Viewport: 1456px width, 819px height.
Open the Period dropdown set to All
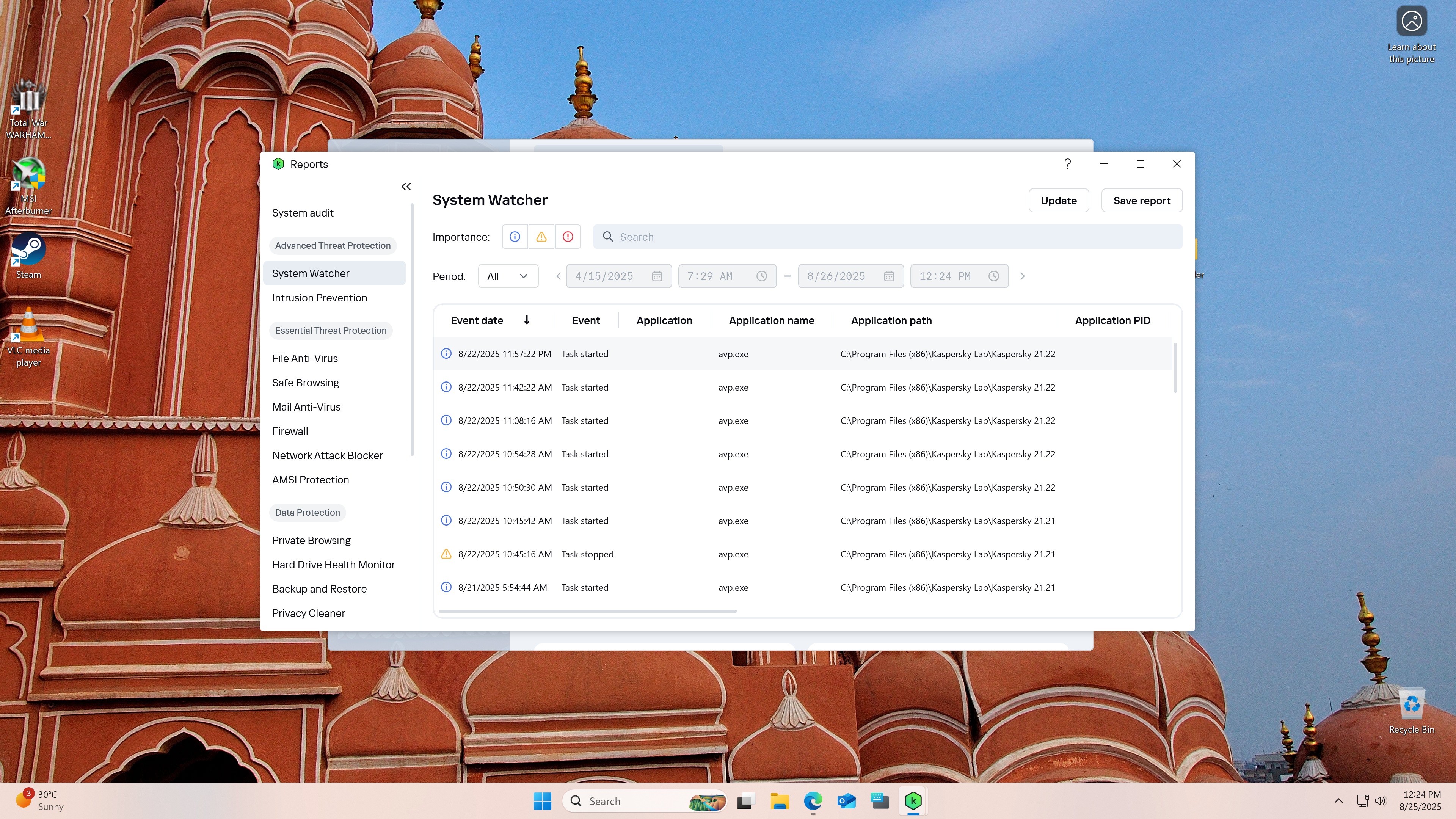[x=508, y=276]
